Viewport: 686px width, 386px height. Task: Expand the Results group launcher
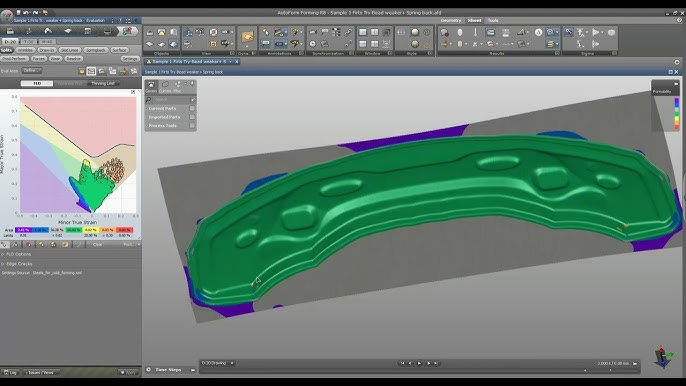coord(557,53)
